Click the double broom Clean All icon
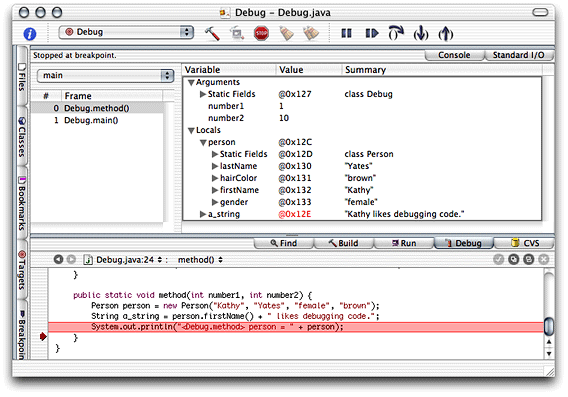This screenshot has width=568, height=397. tap(311, 34)
